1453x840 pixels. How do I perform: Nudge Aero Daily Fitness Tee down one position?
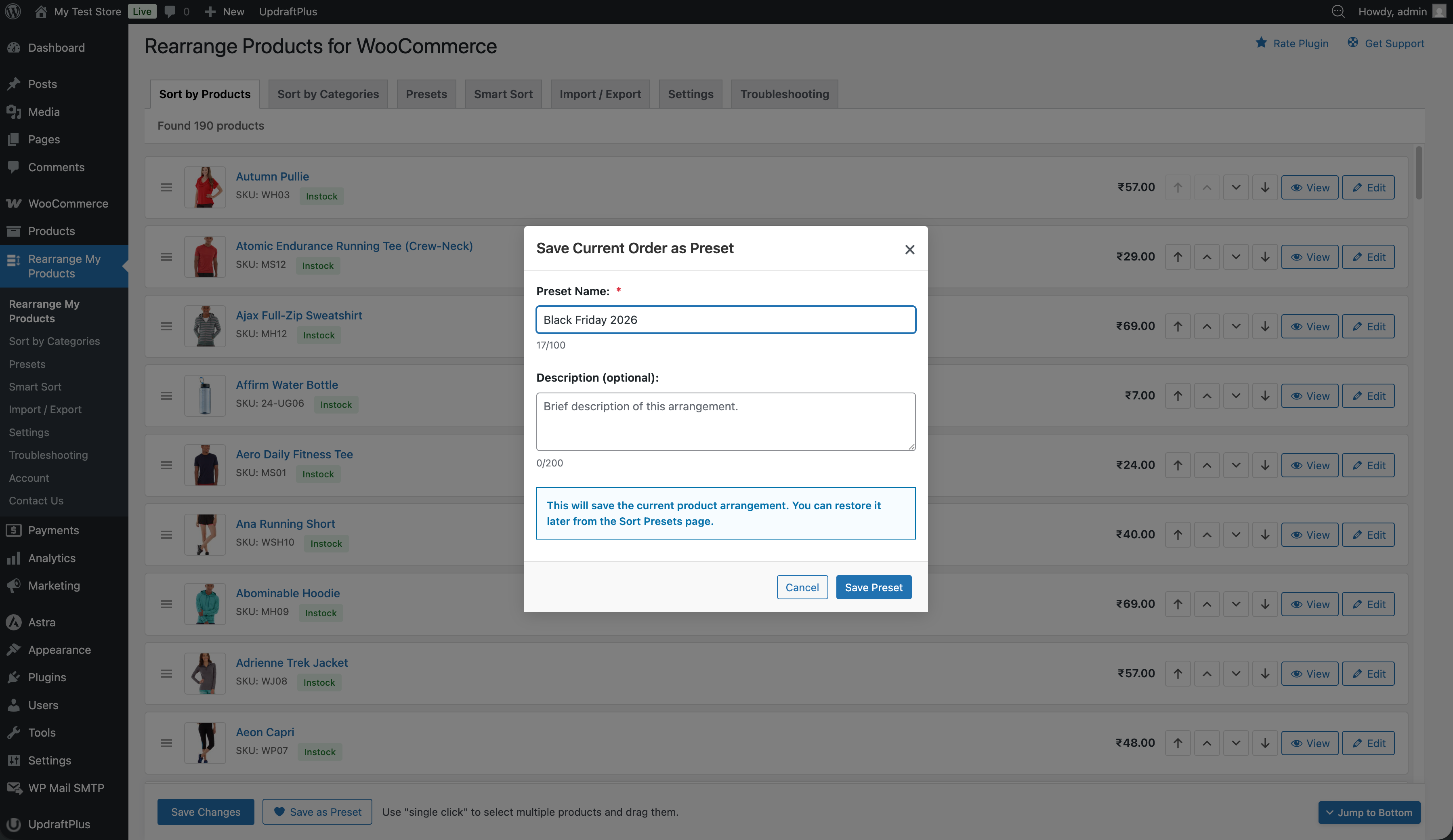click(x=1236, y=465)
